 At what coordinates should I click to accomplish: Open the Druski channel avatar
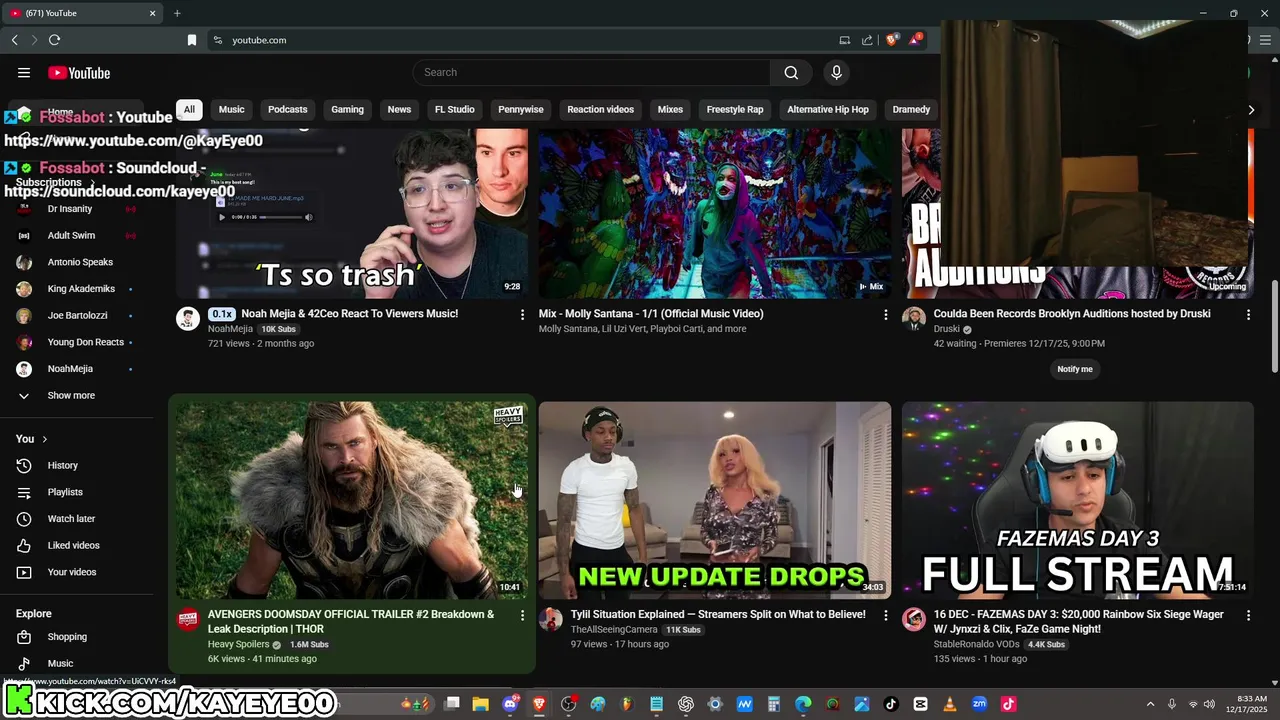pos(914,319)
